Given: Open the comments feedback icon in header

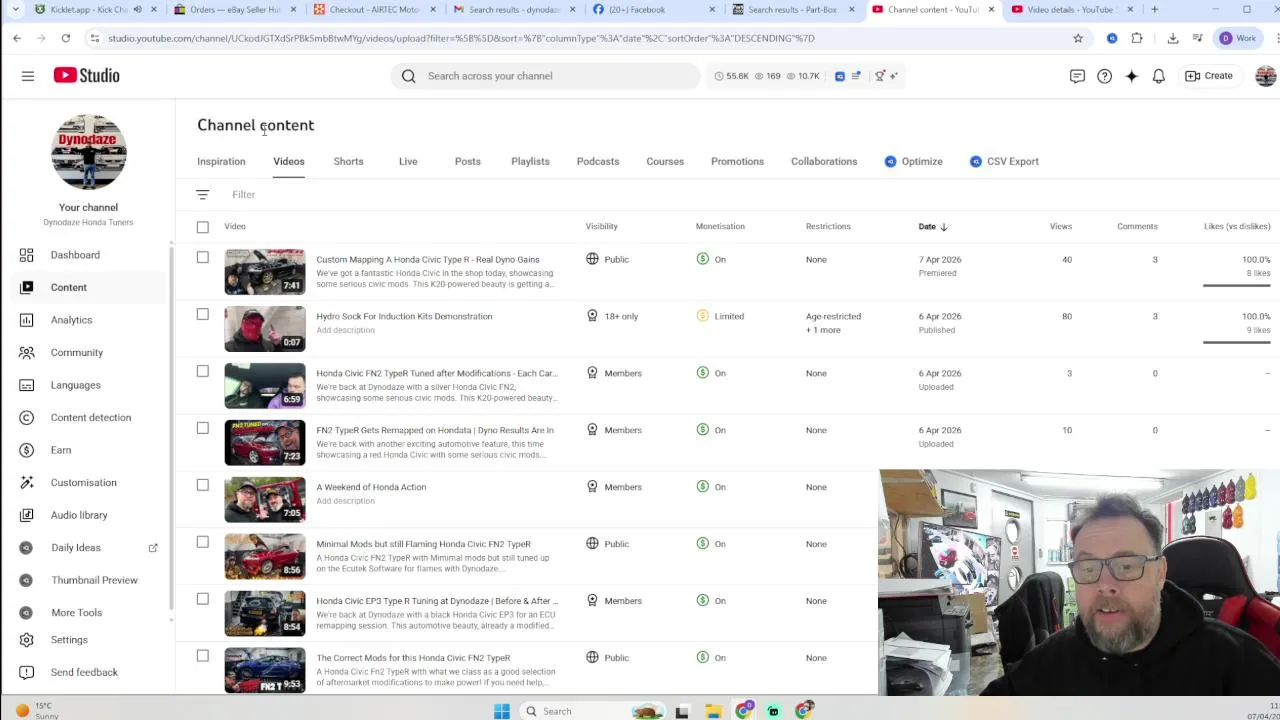Looking at the screenshot, I should [x=1077, y=76].
